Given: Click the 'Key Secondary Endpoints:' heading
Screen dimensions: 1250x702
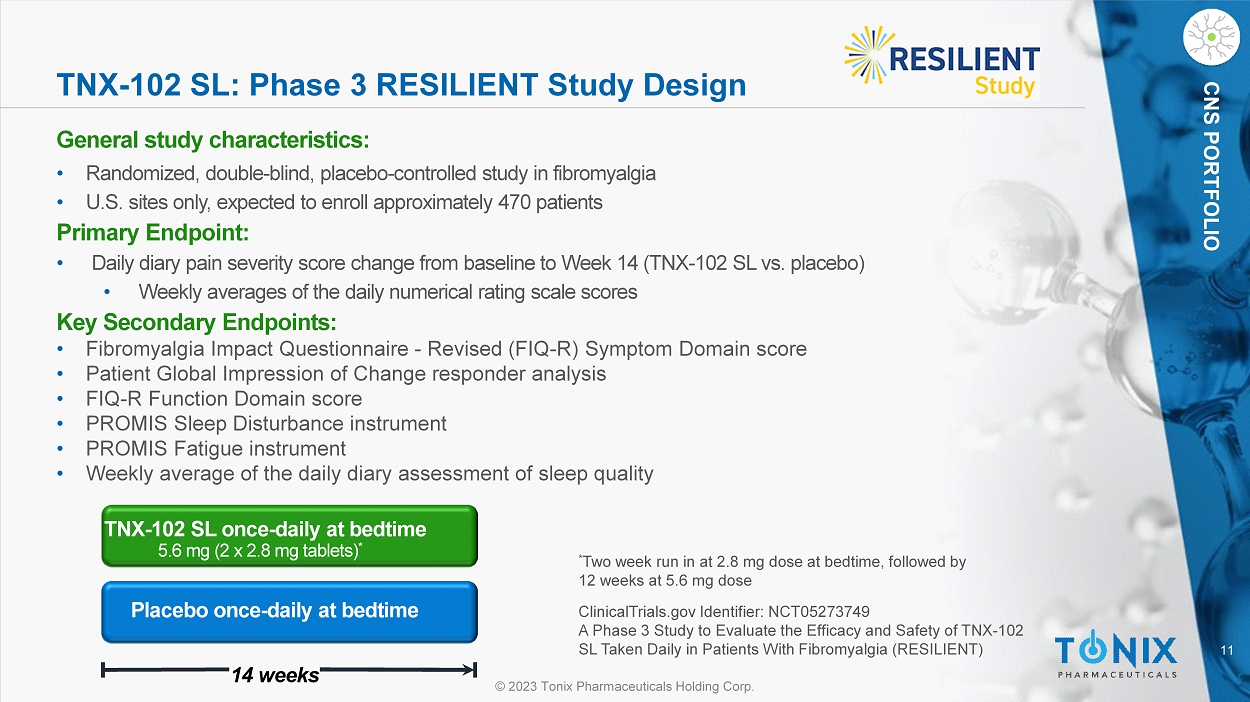Looking at the screenshot, I should click(x=197, y=322).
